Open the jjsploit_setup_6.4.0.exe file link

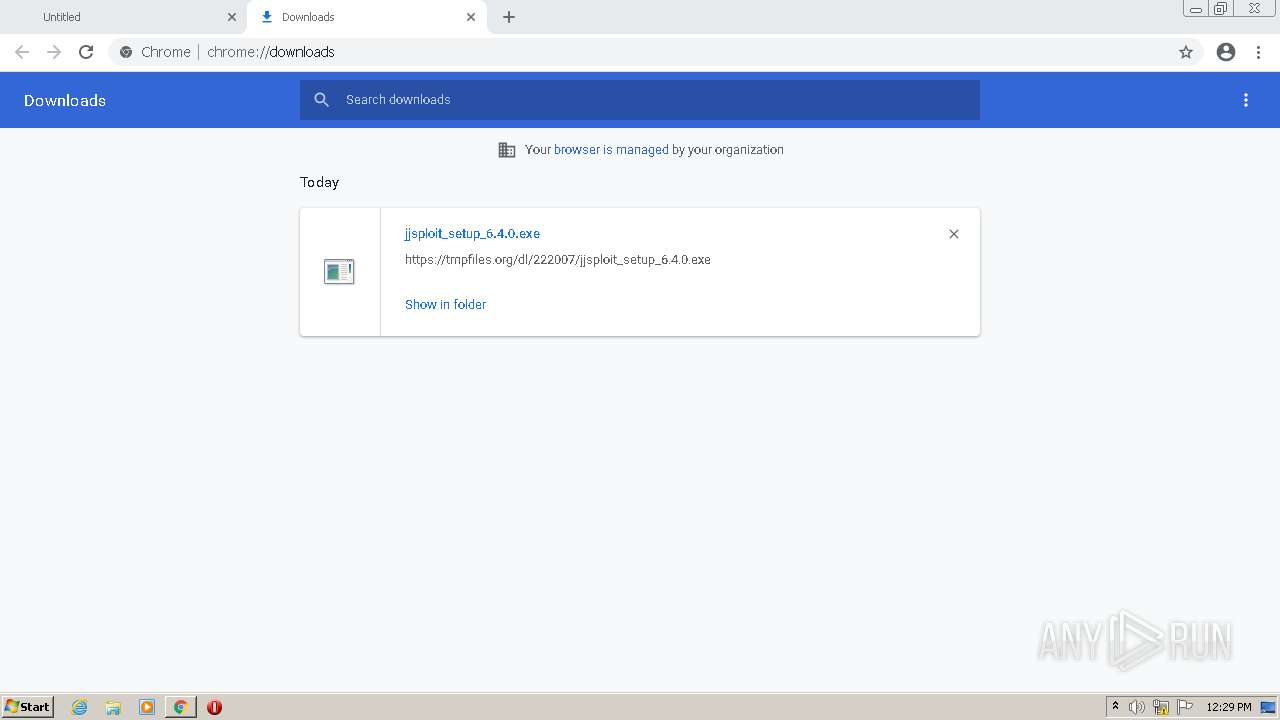(x=472, y=234)
